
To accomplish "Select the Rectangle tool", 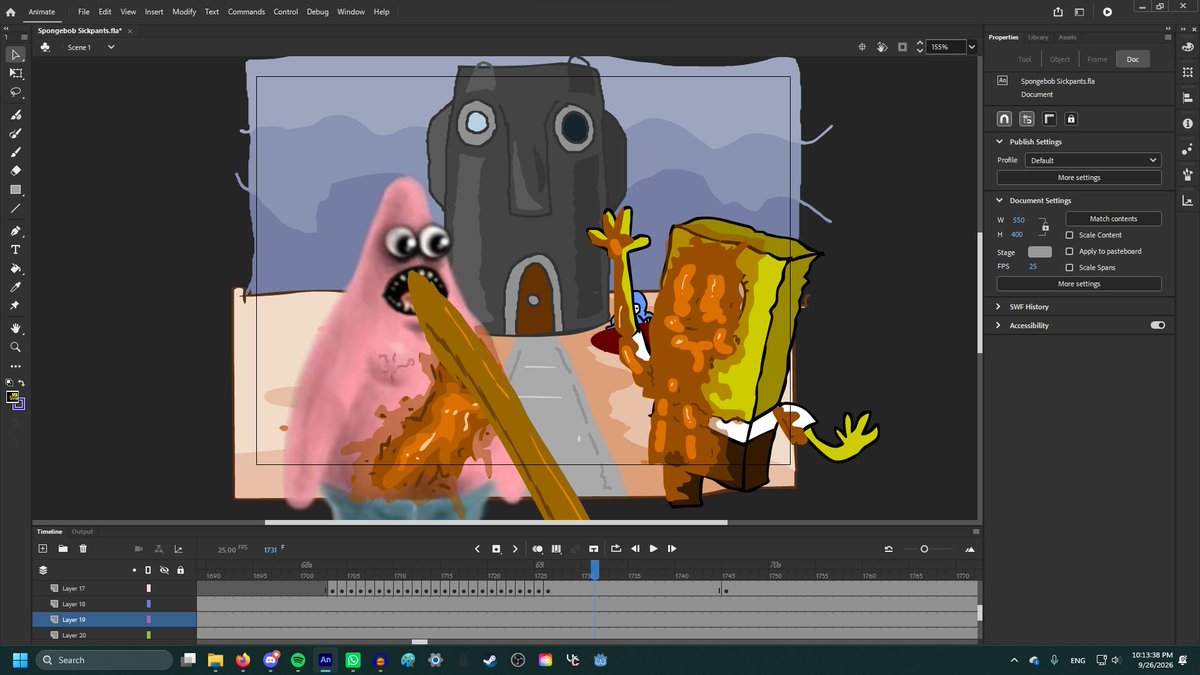I will click(x=16, y=189).
